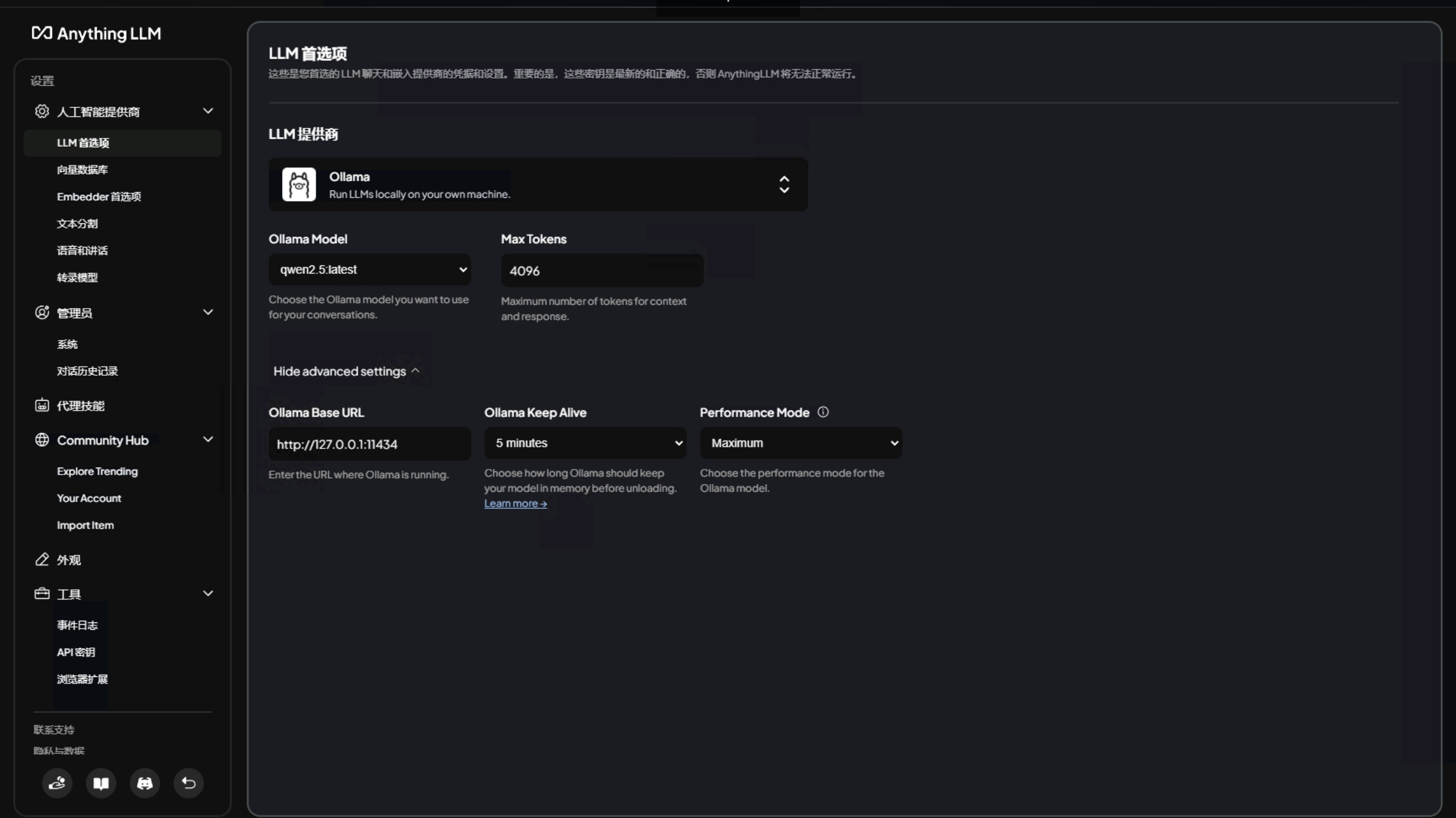Viewport: 1456px width, 818px height.
Task: Open 向量数据库 settings
Action: pyautogui.click(x=82, y=169)
